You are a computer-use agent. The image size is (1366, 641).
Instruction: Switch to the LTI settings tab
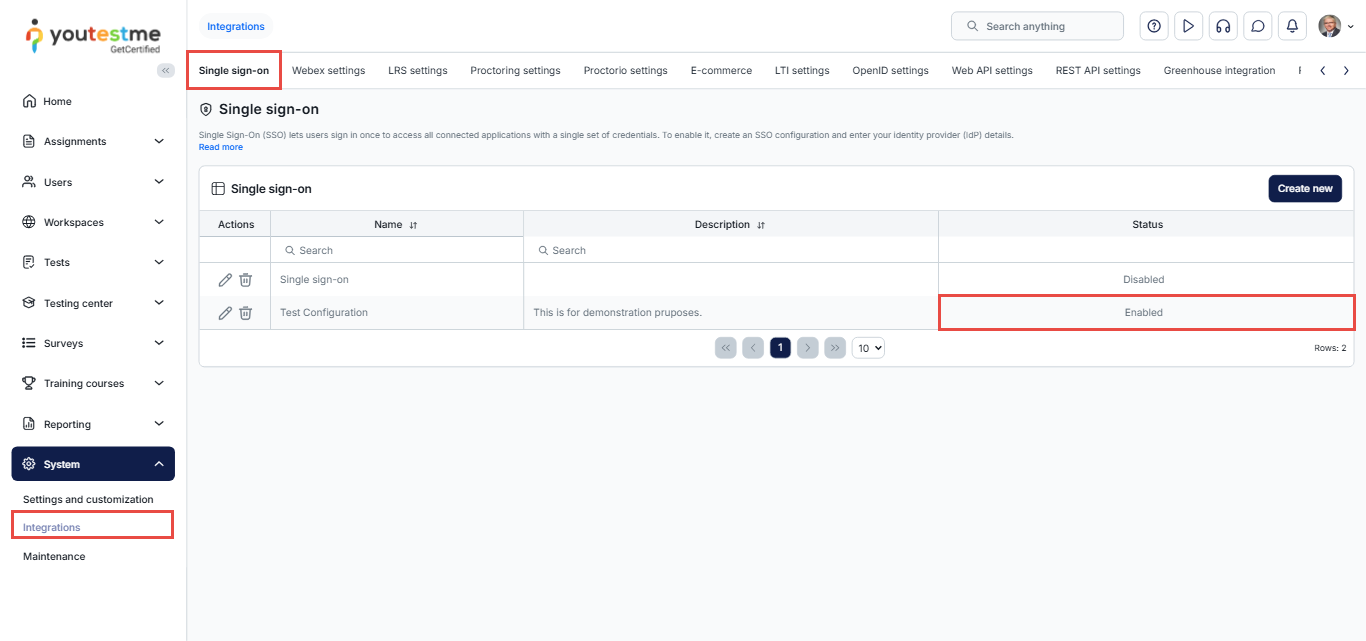tap(802, 71)
